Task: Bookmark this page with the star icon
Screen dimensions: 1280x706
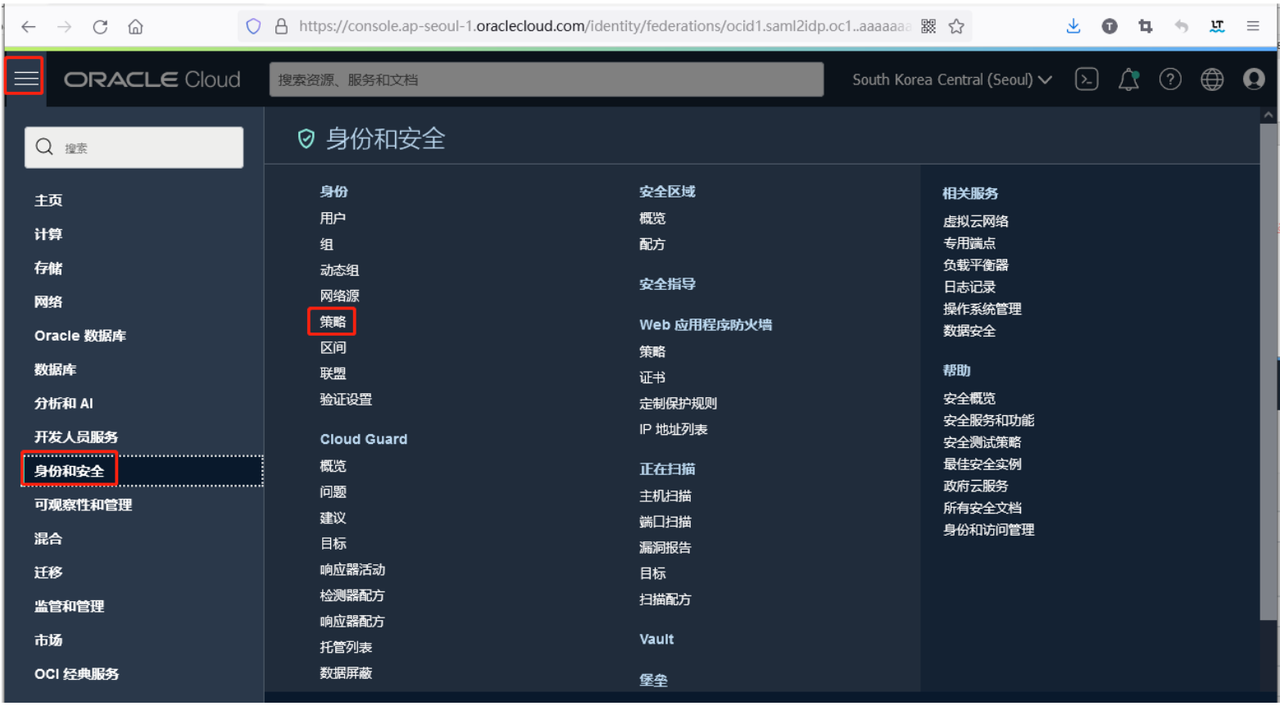Action: pos(956,27)
